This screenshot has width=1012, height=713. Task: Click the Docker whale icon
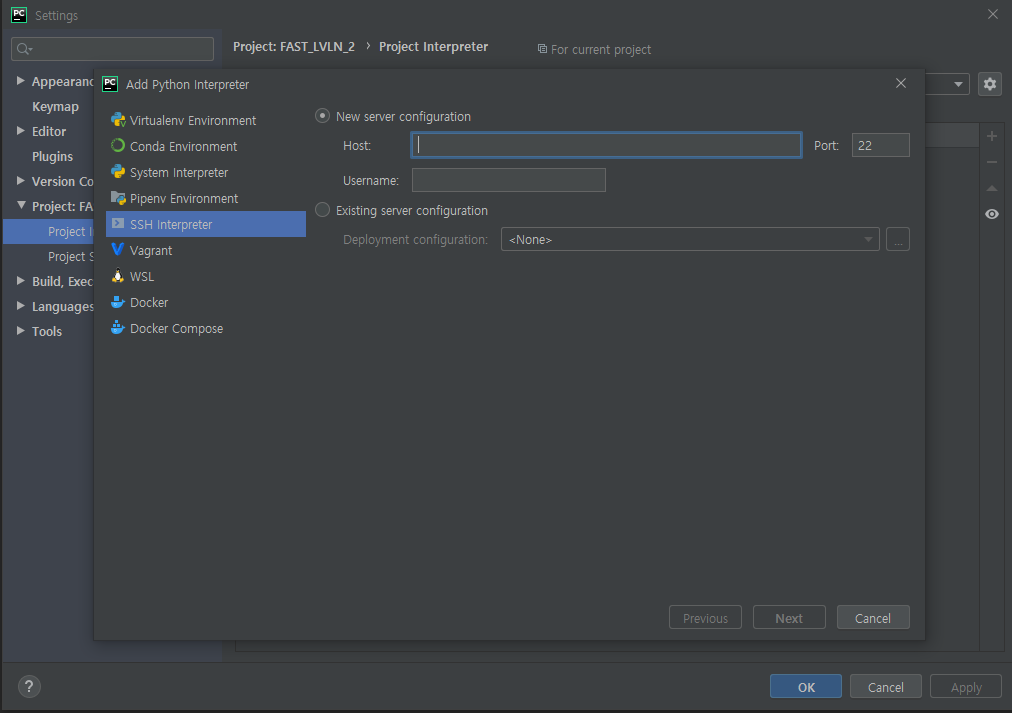point(118,302)
